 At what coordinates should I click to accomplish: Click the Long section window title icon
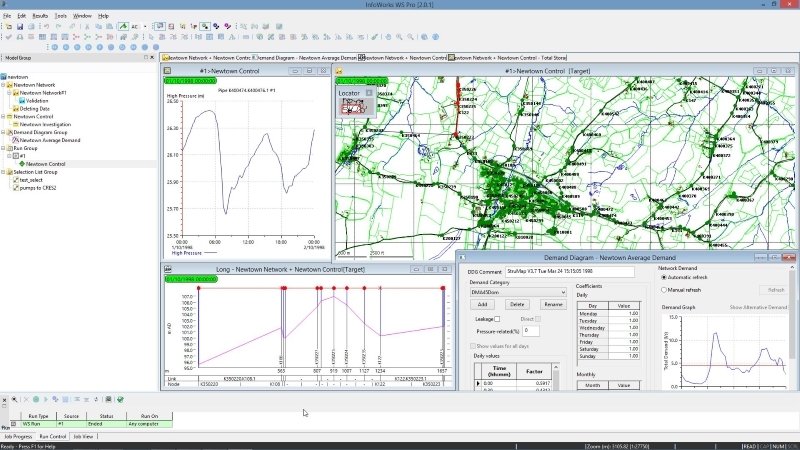(x=167, y=269)
